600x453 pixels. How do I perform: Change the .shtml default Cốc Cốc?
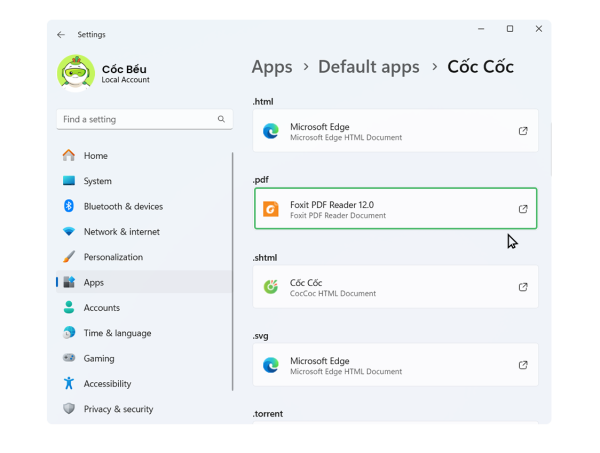[x=395, y=287]
